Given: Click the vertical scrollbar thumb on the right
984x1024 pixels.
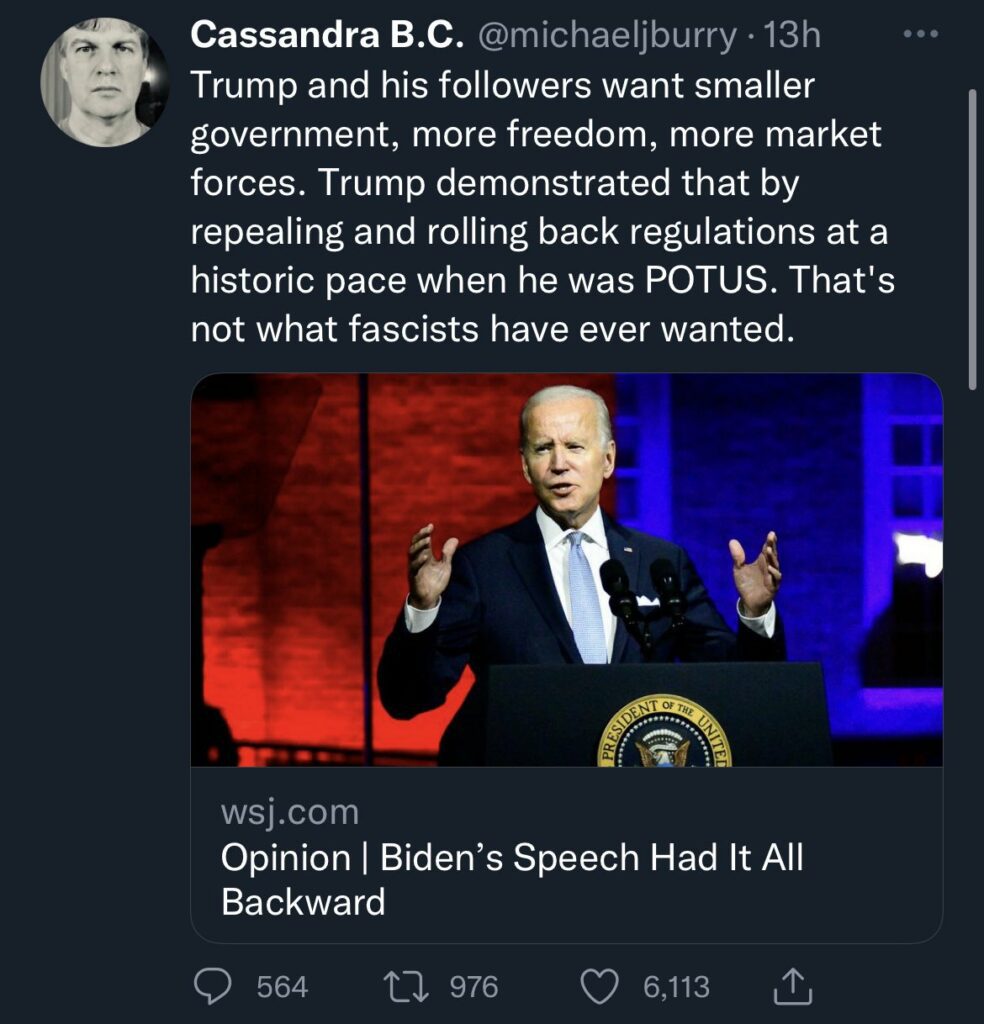Looking at the screenshot, I should point(971,238).
